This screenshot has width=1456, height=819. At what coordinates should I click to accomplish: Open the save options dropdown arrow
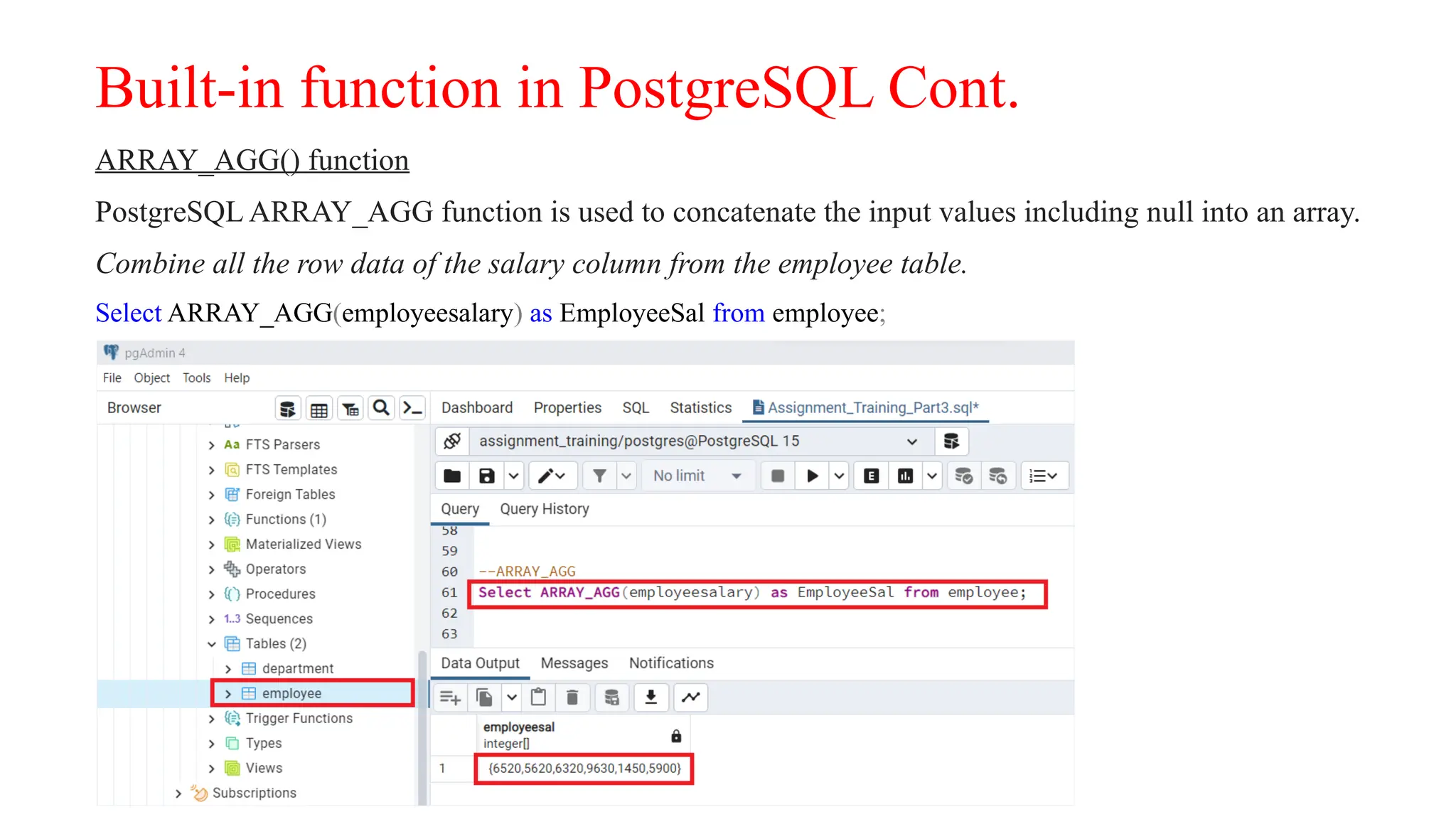pos(514,476)
